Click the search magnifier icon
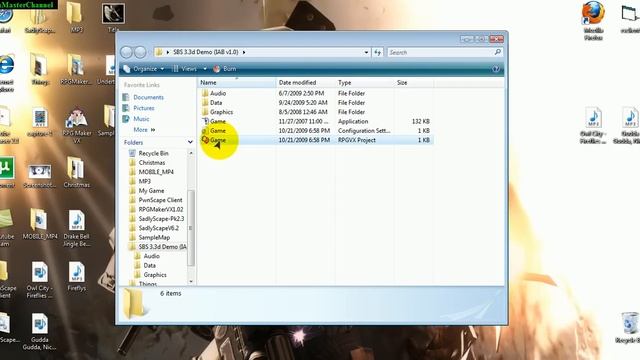The width and height of the screenshot is (640, 360). [x=497, y=52]
